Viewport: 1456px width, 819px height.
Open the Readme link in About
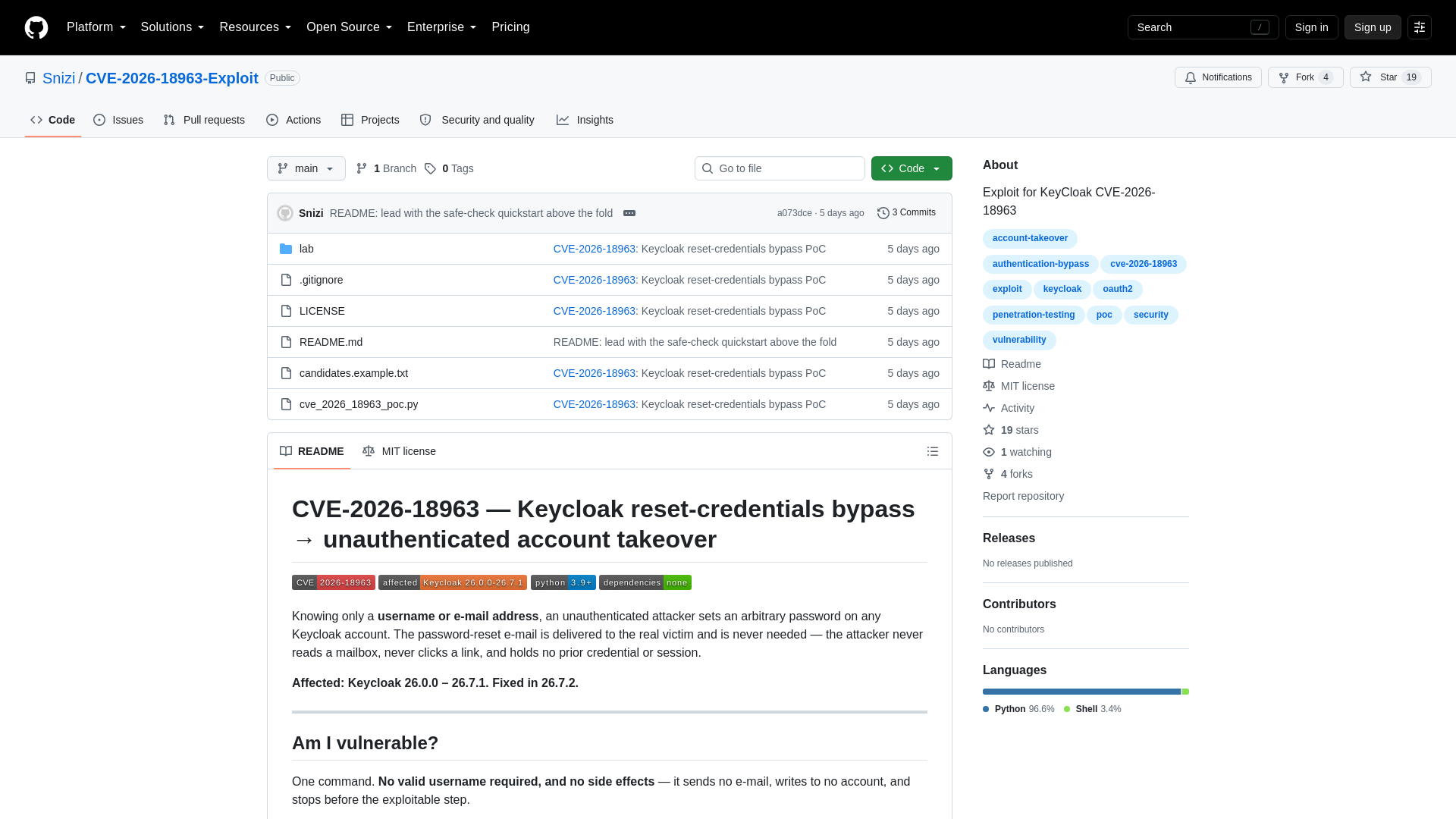1012,364
